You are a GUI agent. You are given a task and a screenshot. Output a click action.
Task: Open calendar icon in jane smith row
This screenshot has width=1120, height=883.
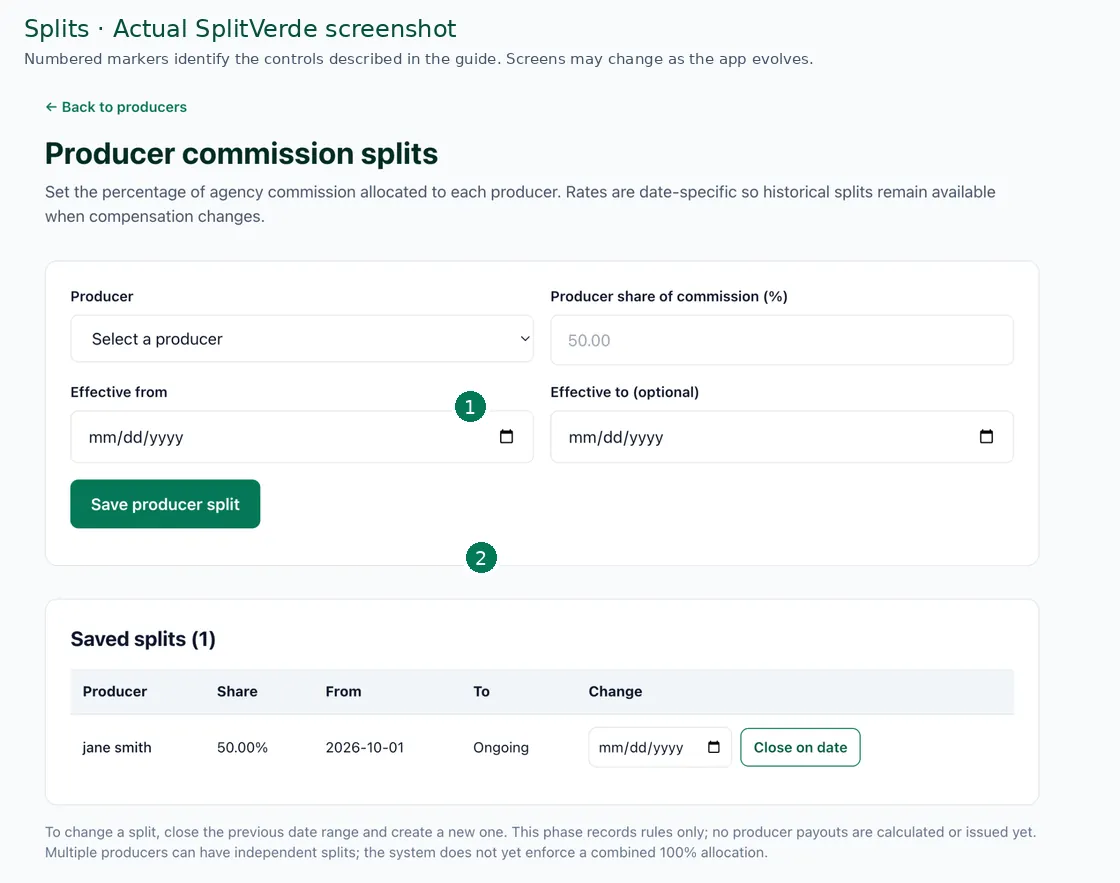(x=714, y=747)
